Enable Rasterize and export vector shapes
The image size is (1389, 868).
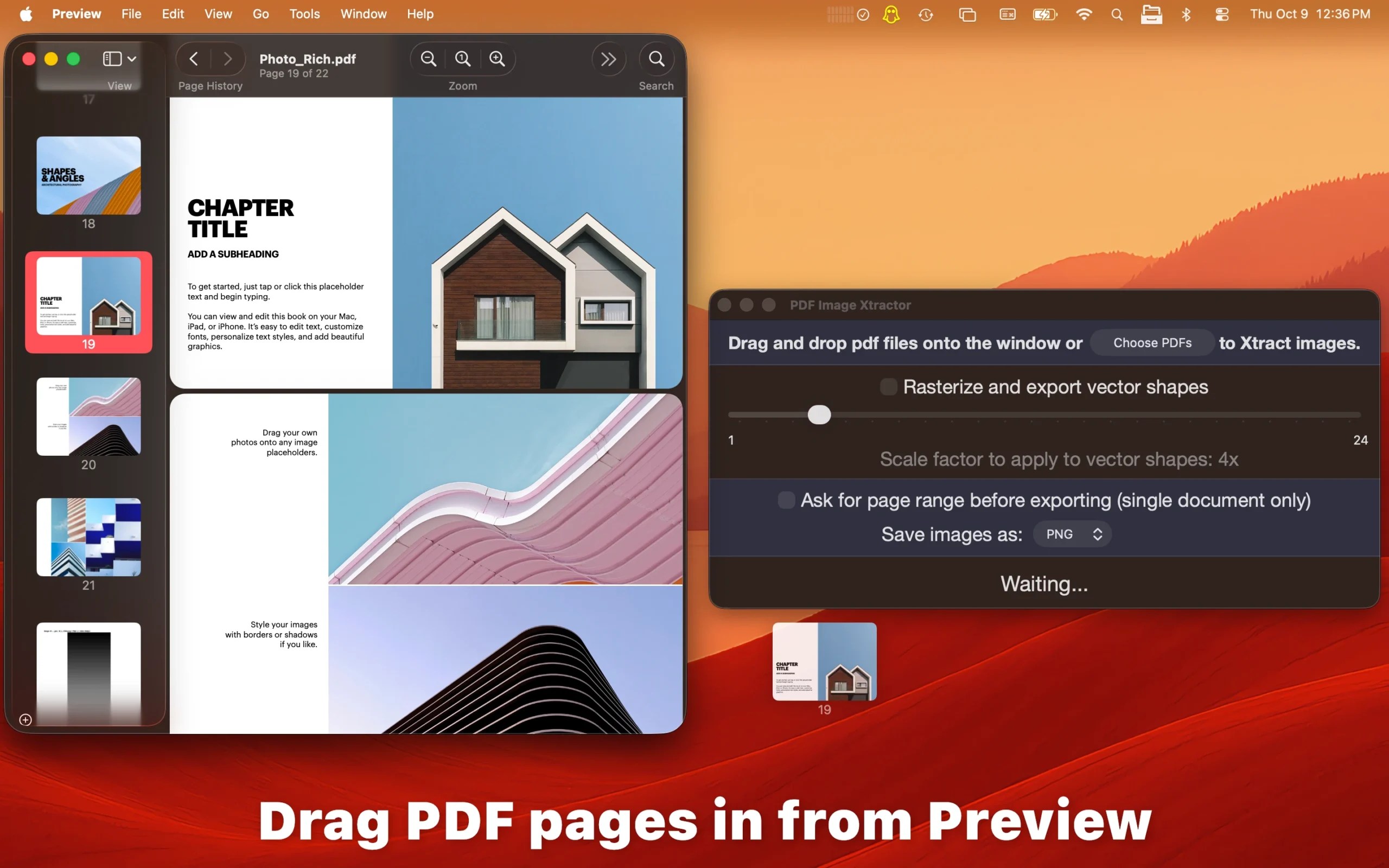click(x=889, y=386)
